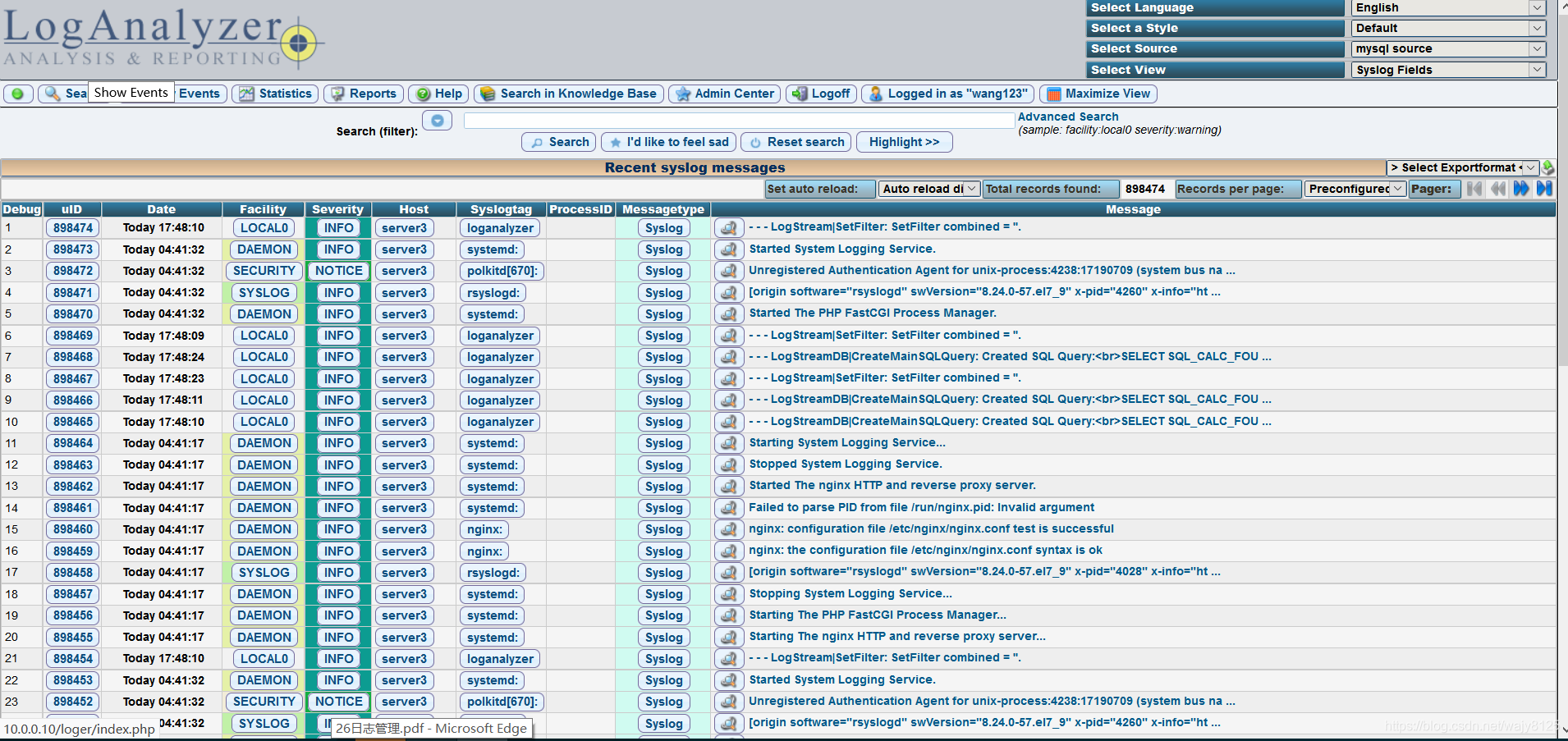Open message details icon for uID 898470
This screenshot has height=741, width=1568.
(729, 313)
